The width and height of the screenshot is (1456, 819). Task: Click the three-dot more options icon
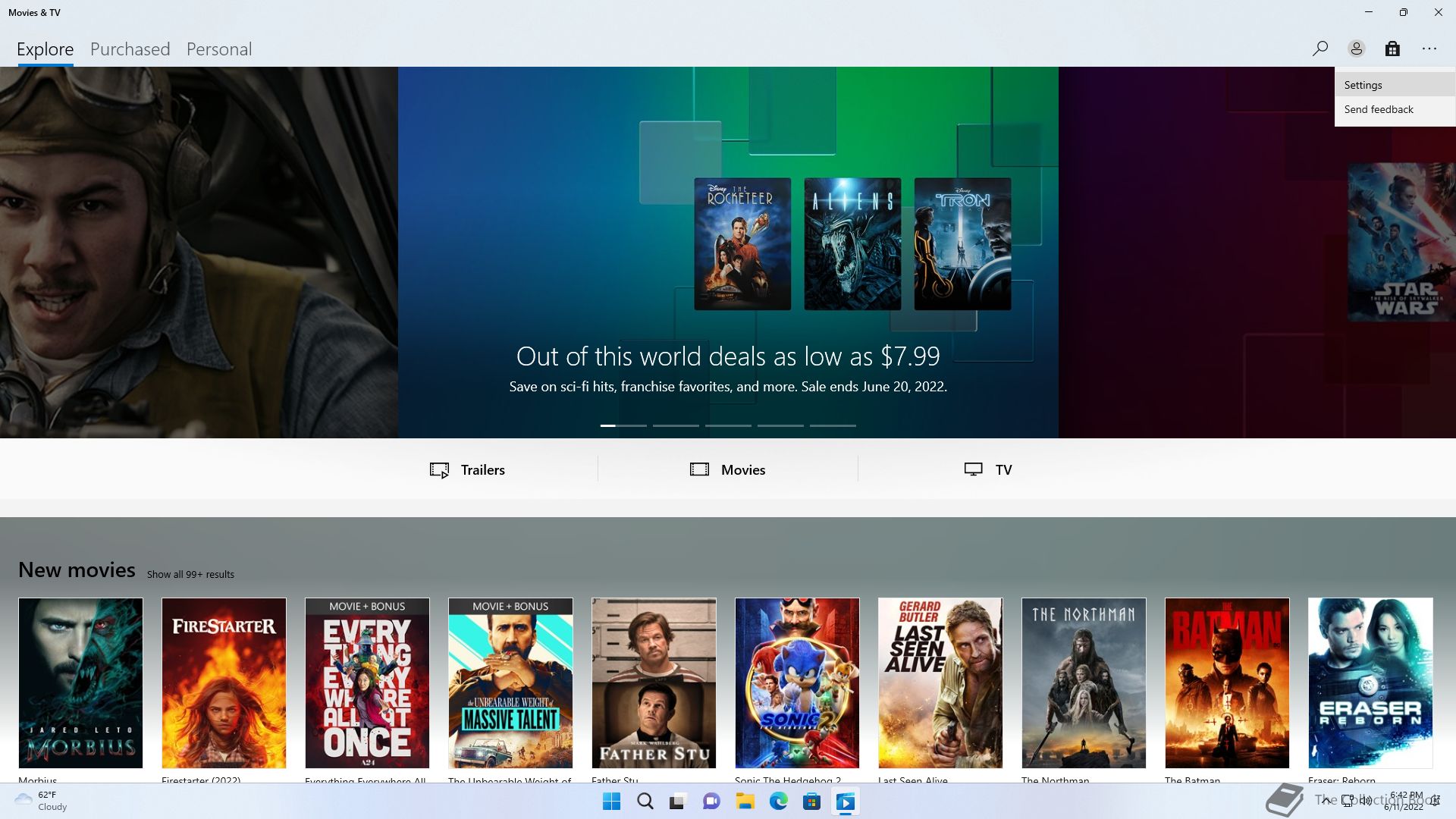(1429, 49)
